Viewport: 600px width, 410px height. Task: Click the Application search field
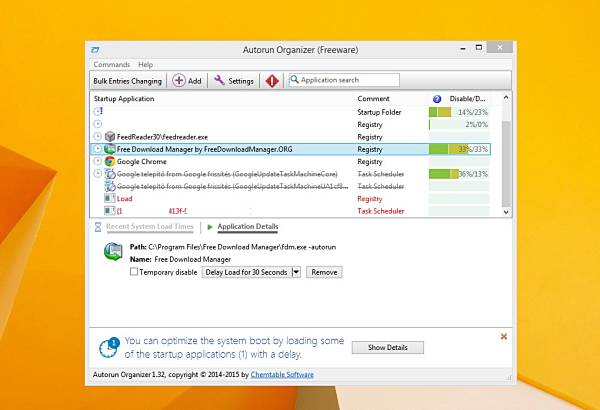pyautogui.click(x=344, y=80)
